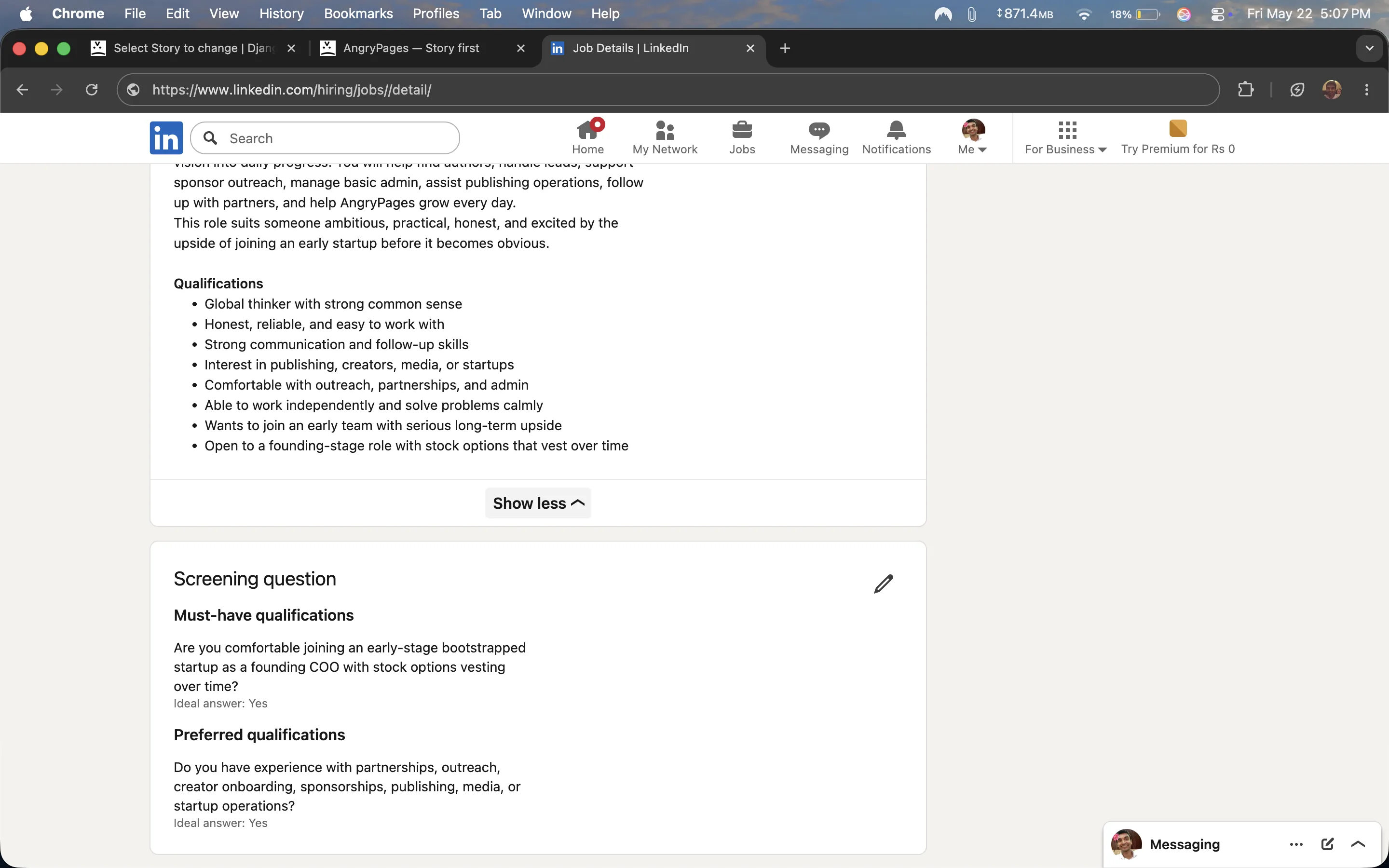This screenshot has height=868, width=1389.
Task: Click 'Wants to join an early team' bullet
Action: (x=383, y=425)
